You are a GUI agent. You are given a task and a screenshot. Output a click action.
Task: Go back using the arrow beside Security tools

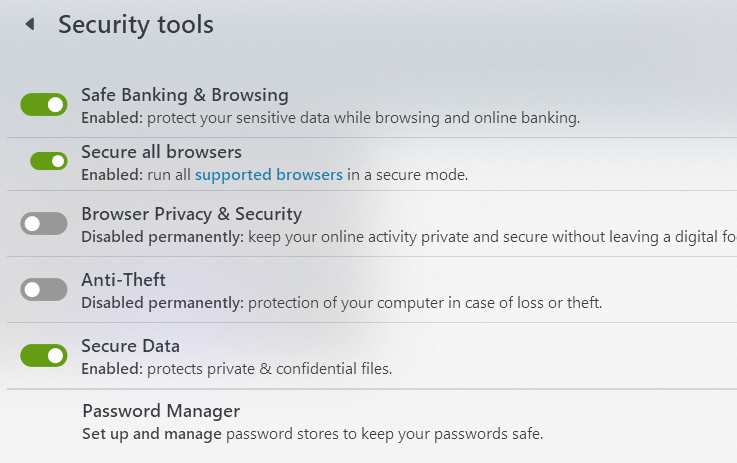[30, 25]
